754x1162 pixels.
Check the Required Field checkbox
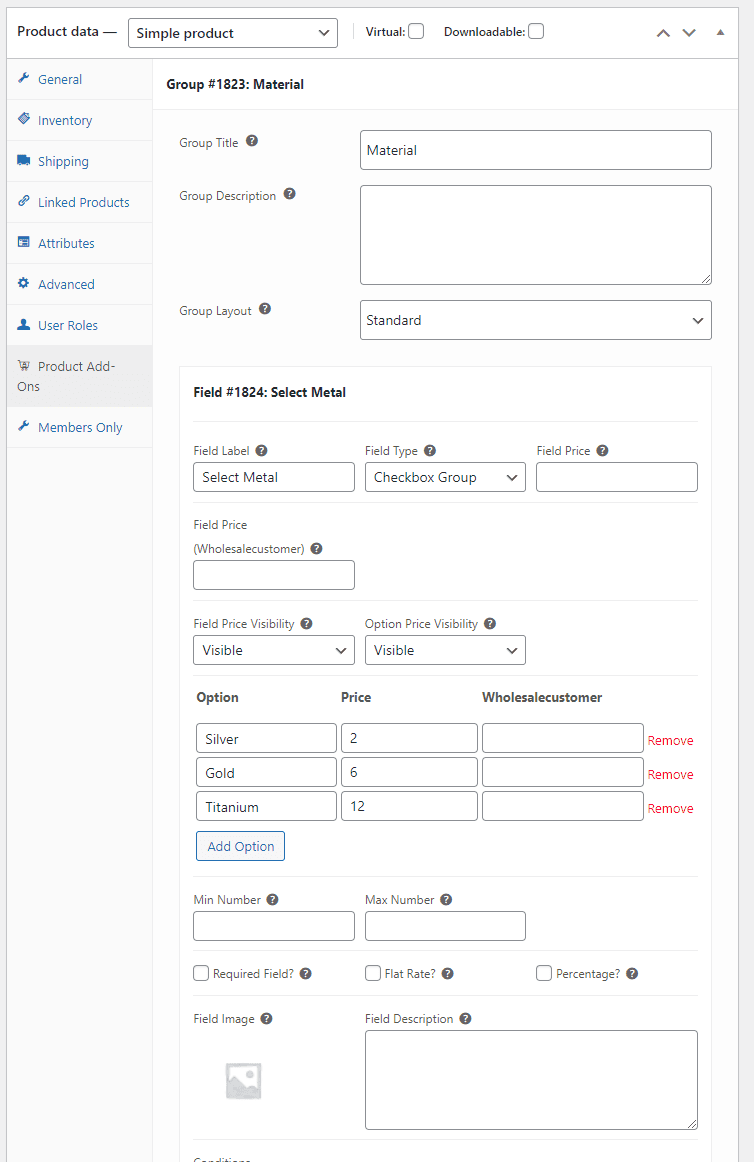[x=201, y=973]
